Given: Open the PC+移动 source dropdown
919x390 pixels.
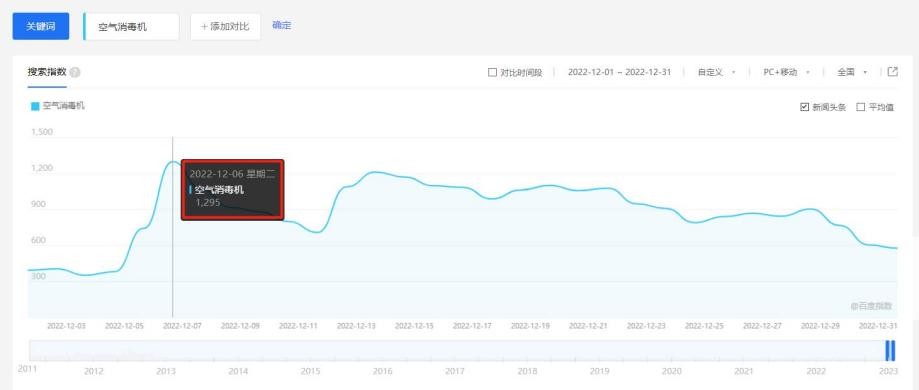Looking at the screenshot, I should point(786,72).
